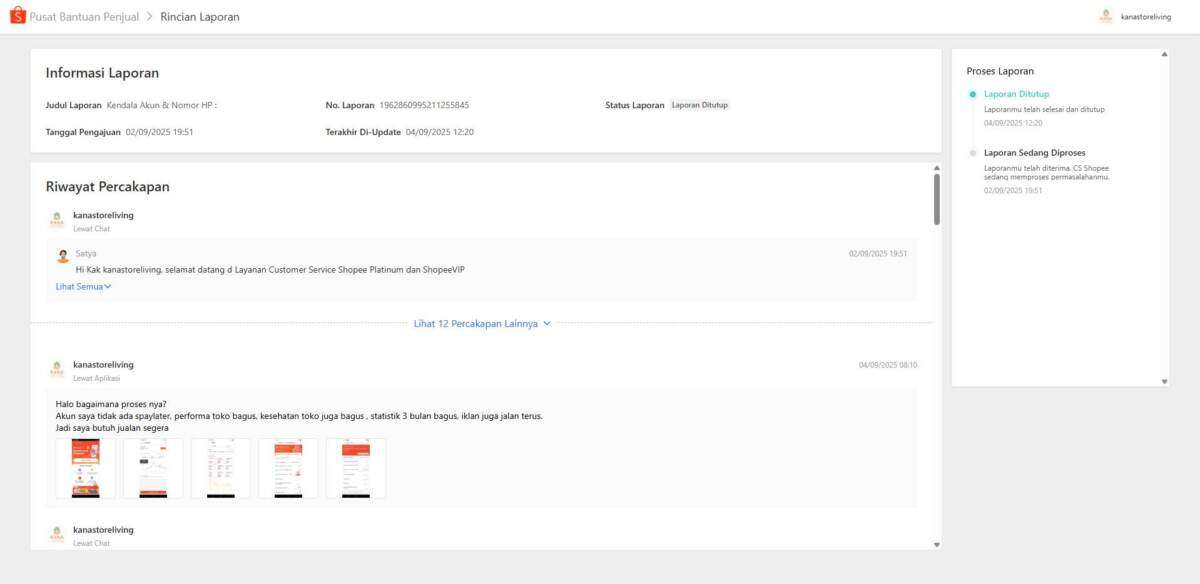Viewport: 1200px width, 584px height.
Task: Click submission date 02/09/2025 19:51 value
Action: click(160, 132)
